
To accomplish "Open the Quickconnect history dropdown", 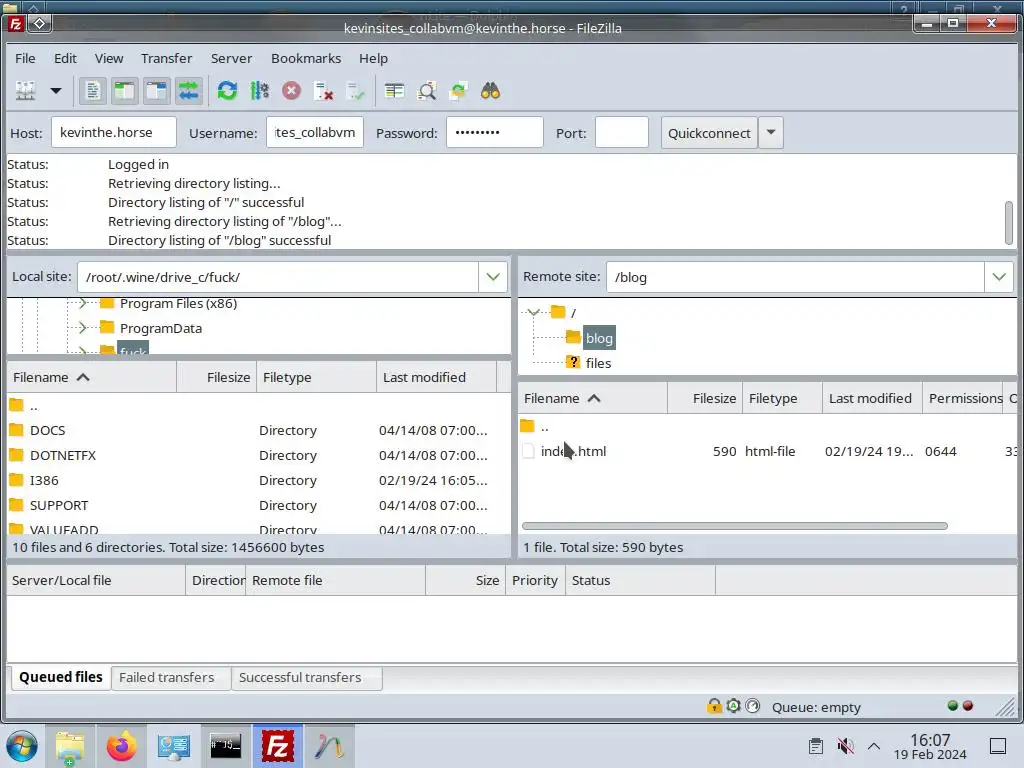I will [771, 133].
